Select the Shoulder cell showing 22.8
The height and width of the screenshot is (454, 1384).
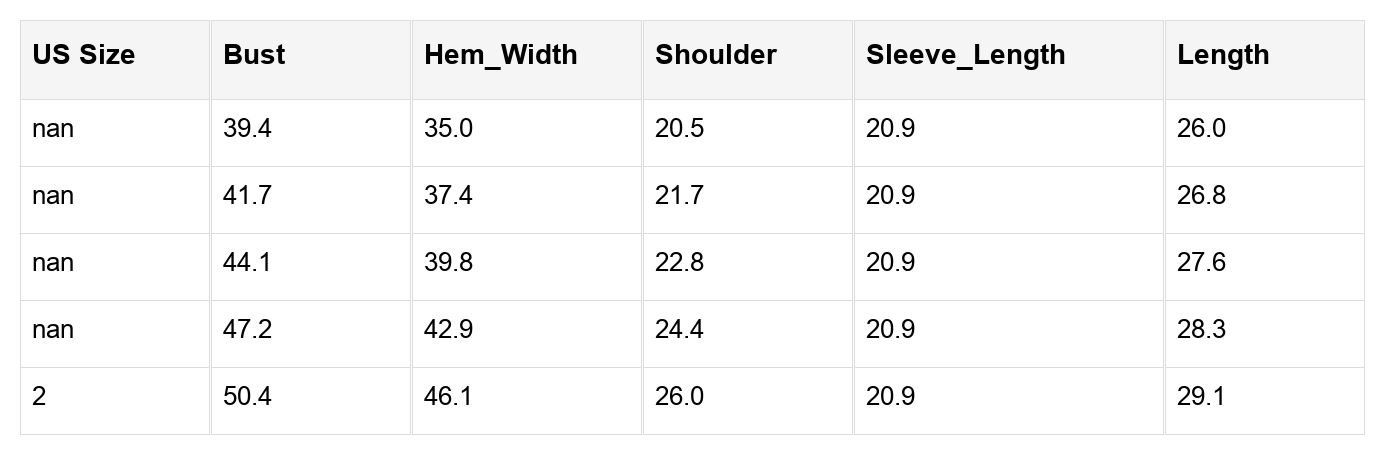(x=679, y=263)
